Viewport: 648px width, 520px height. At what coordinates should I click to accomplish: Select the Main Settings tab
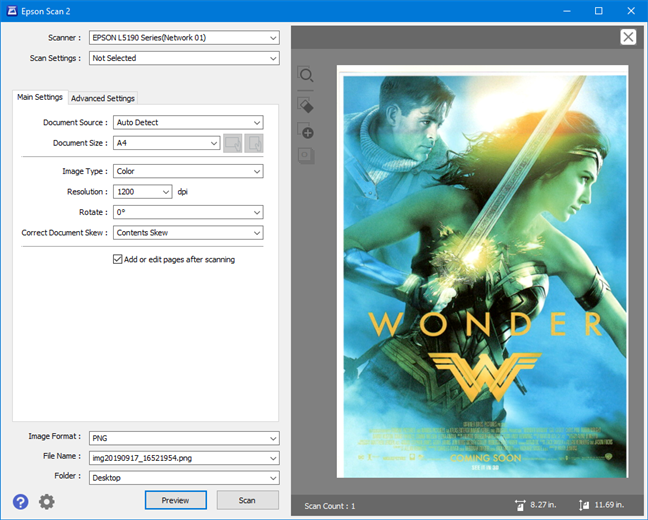click(40, 97)
